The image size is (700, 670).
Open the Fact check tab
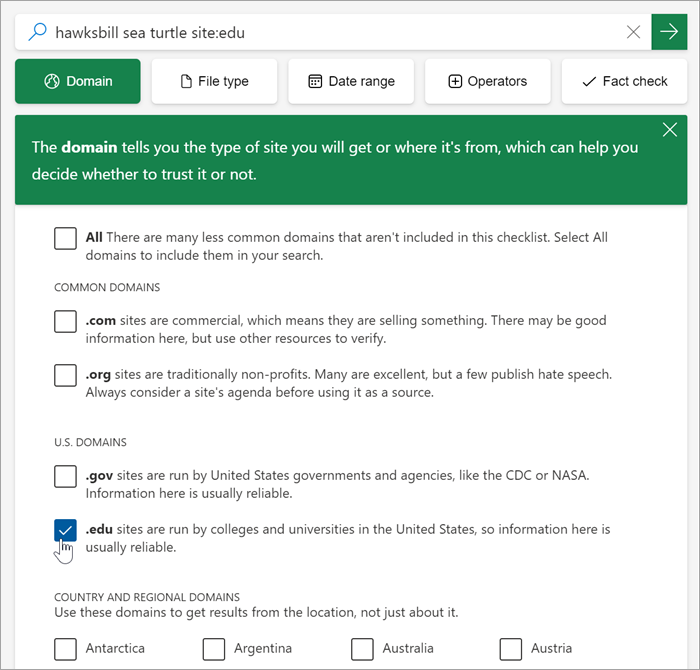point(624,81)
